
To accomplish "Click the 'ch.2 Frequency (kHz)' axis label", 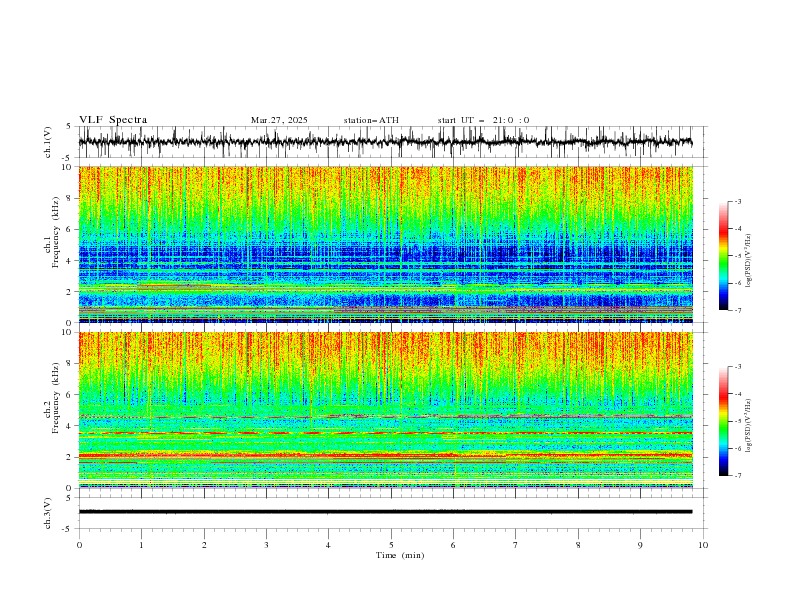I will tap(52, 398).
